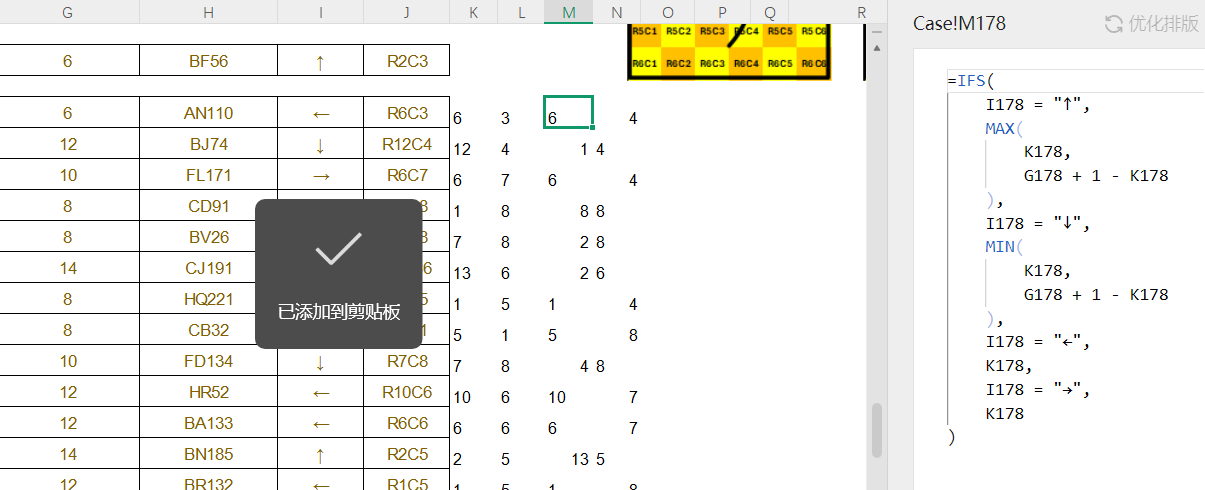Click the checkmark in the clipboard toast
This screenshot has width=1205, height=490.
(x=338, y=249)
